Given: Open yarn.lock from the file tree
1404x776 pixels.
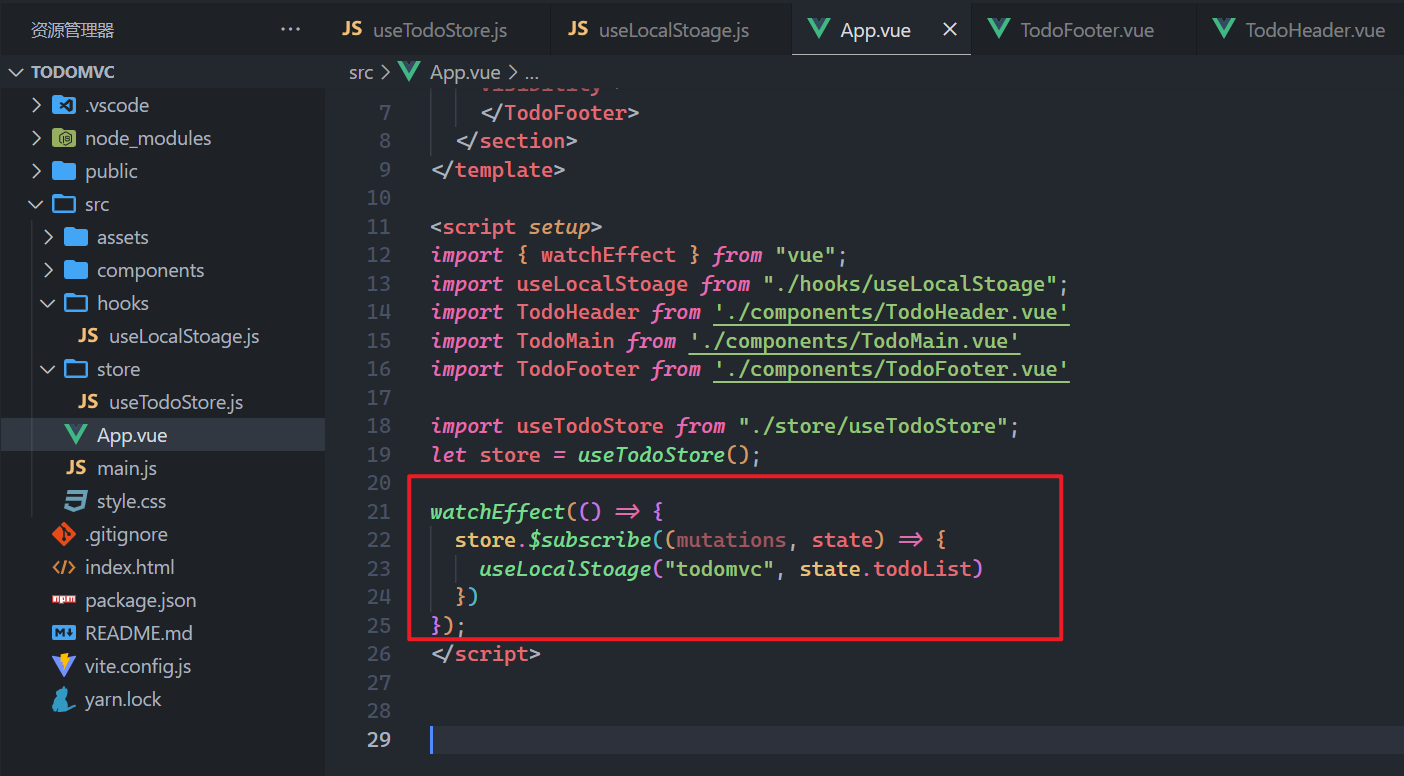Looking at the screenshot, I should [x=123, y=700].
